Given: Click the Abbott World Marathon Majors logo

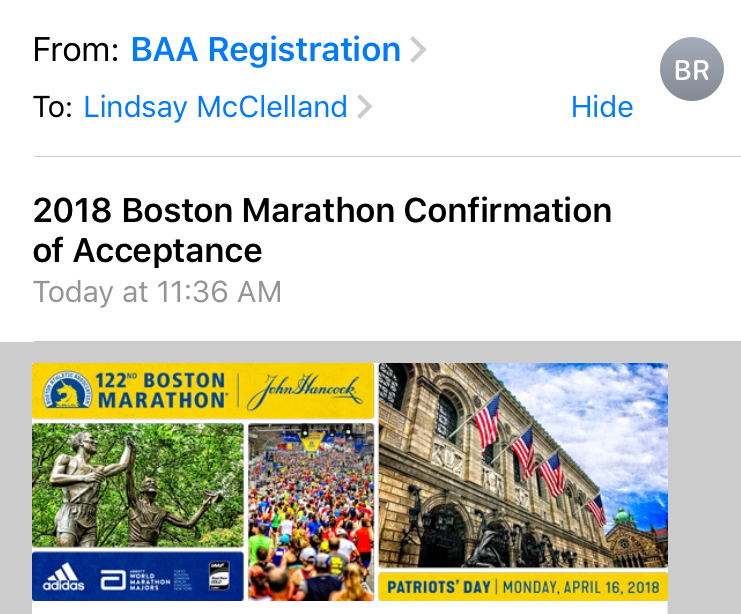Looking at the screenshot, I should click(x=127, y=578).
